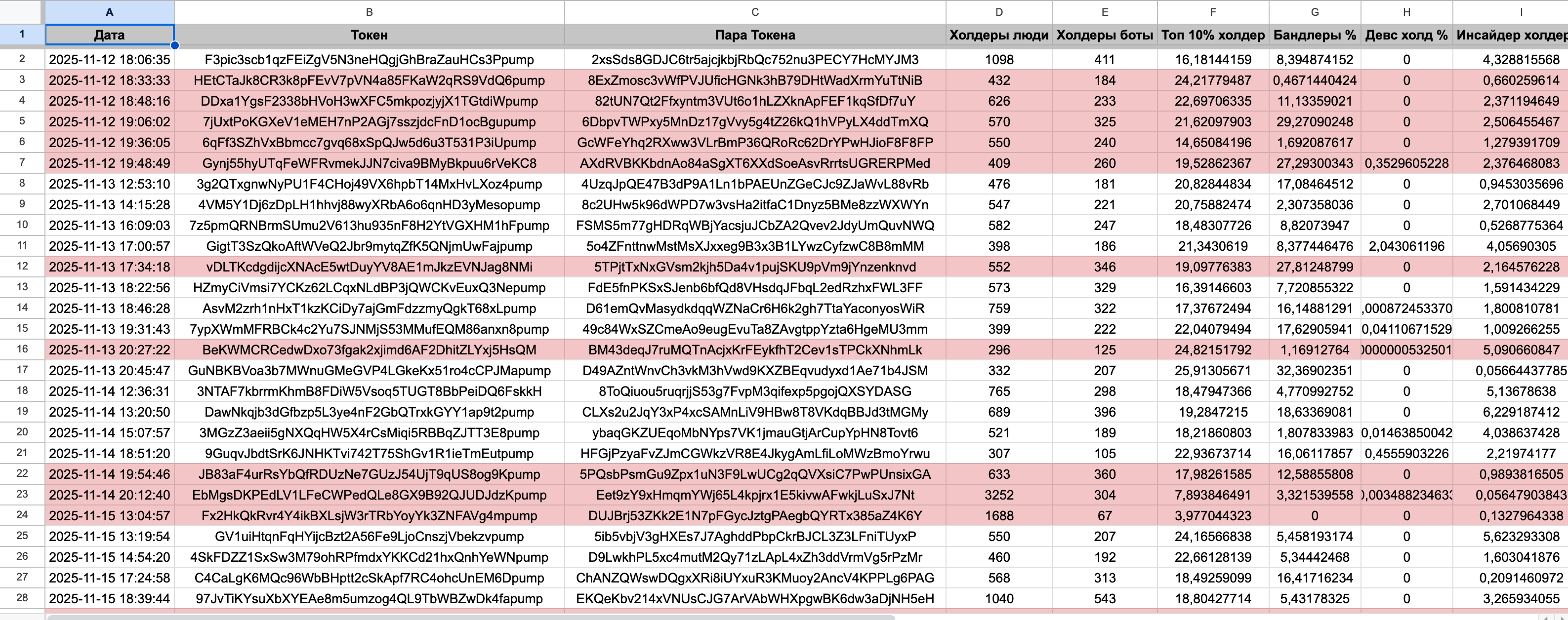The height and width of the screenshot is (620, 1568).
Task: Select row number 1 containing column titles
Action: pos(22,35)
